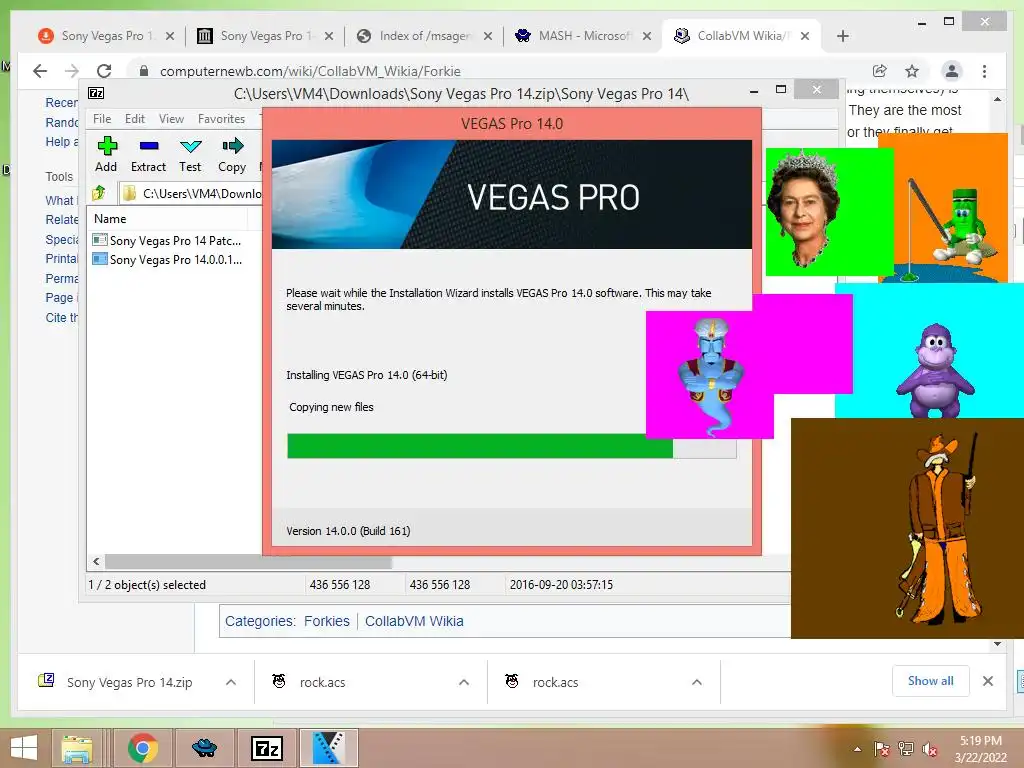Click the Chrome back arrow
Viewport: 1024px width, 768px height.
[40, 71]
